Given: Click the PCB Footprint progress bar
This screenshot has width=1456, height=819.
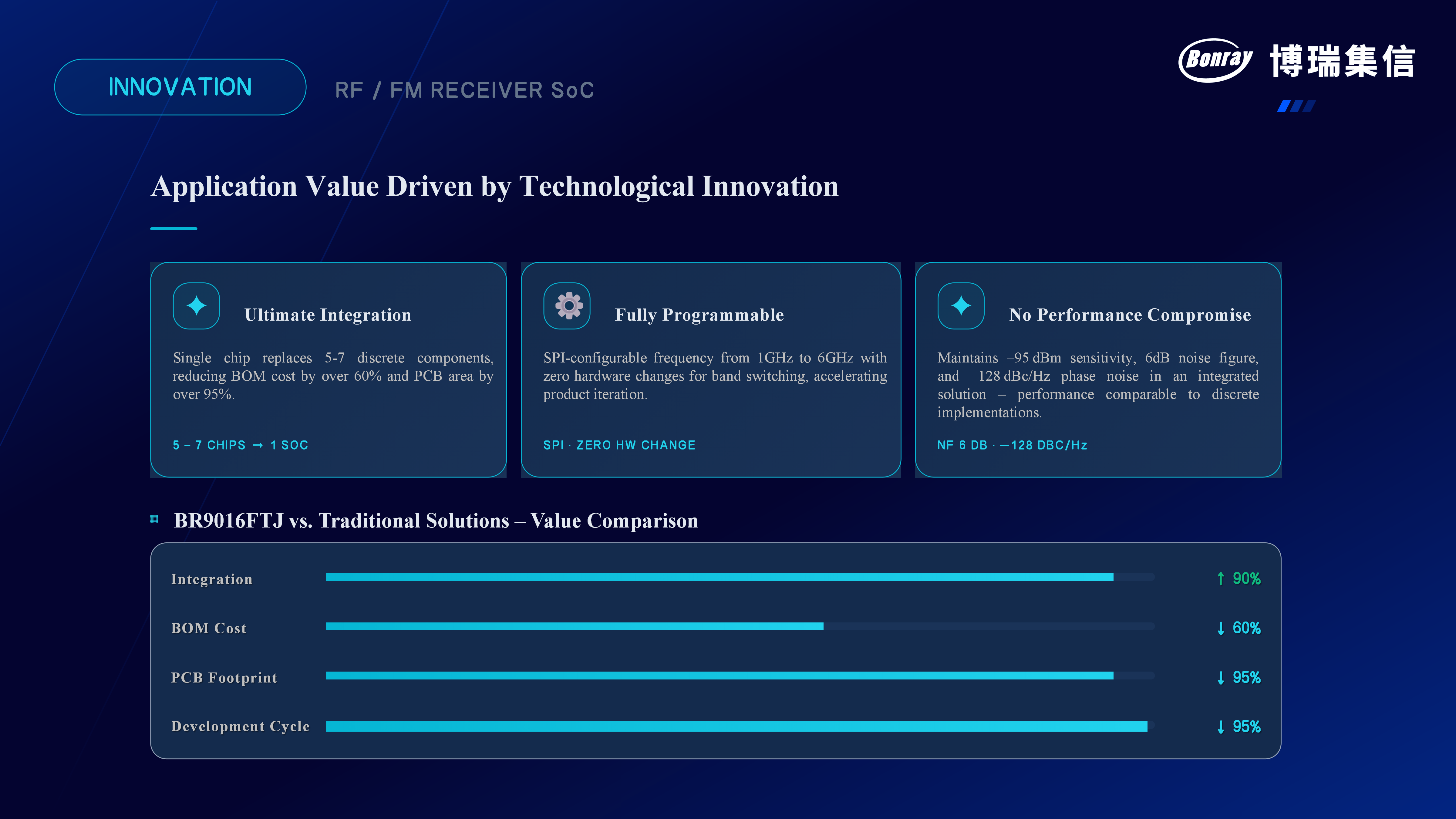Looking at the screenshot, I should pos(740,676).
